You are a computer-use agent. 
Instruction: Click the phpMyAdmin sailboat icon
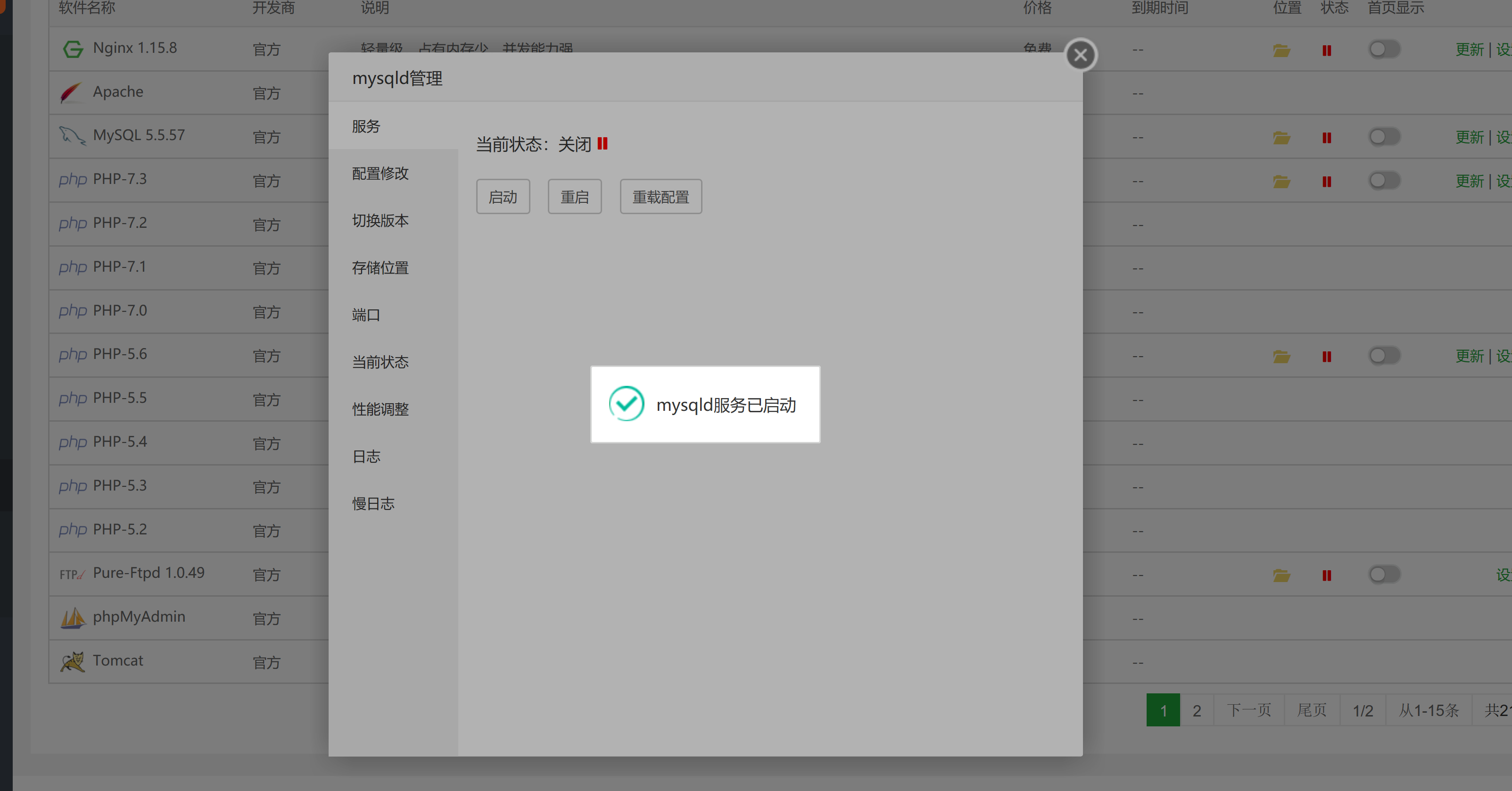click(x=73, y=618)
